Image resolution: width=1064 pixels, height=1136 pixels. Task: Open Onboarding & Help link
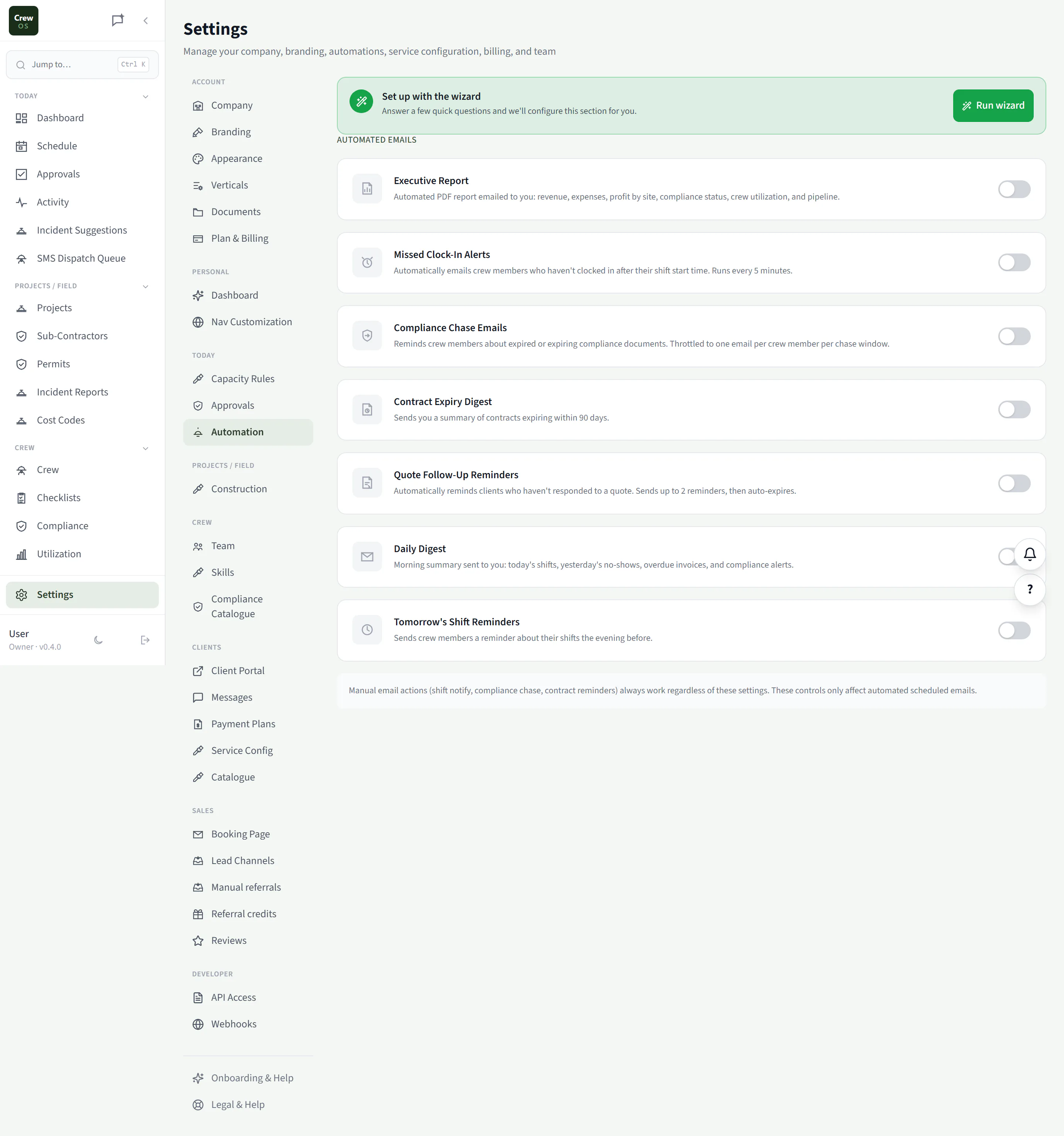[x=248, y=1078]
